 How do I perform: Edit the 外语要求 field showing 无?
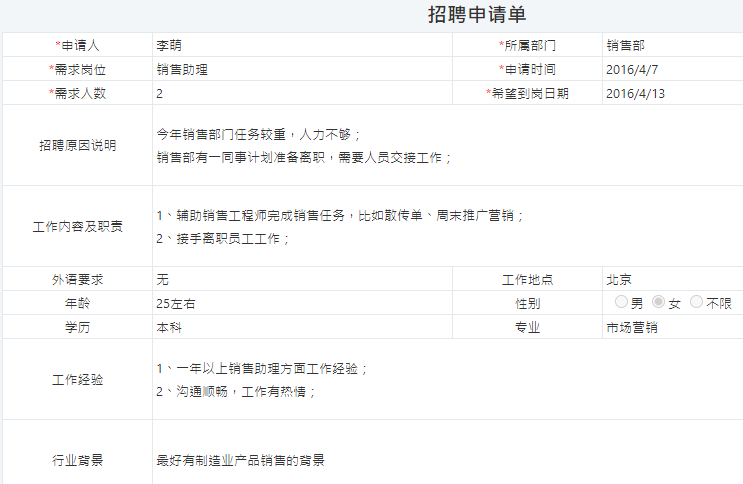[300, 279]
